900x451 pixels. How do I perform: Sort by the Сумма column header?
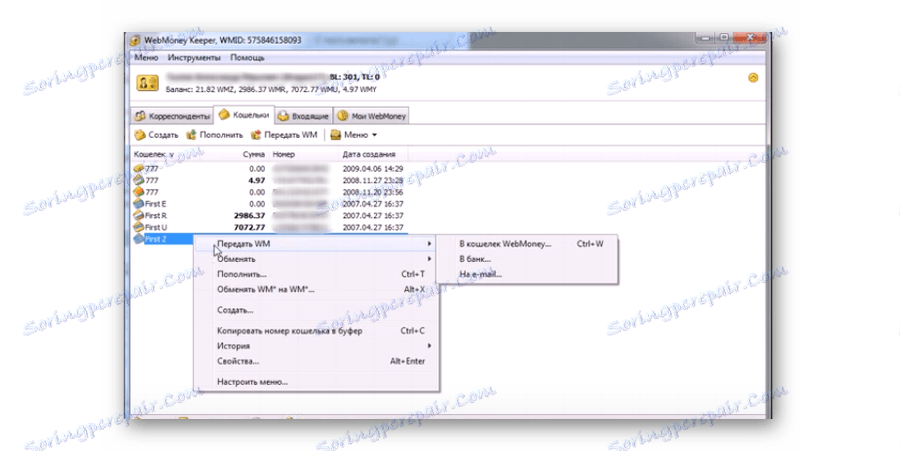coord(253,154)
